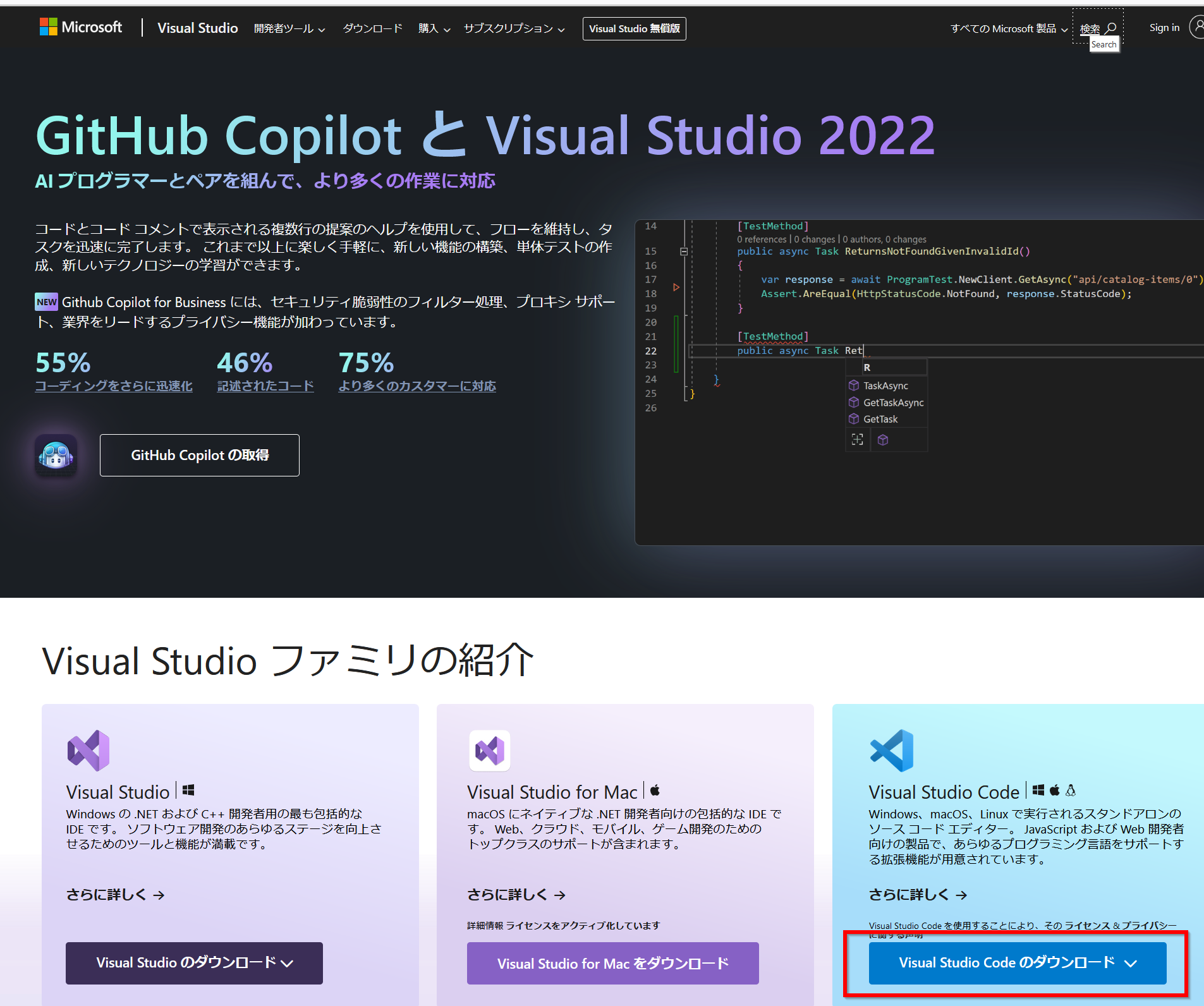Click the '0 references' CodeLens text
Image resolution: width=1204 pixels, height=1006 pixels.
(x=762, y=239)
